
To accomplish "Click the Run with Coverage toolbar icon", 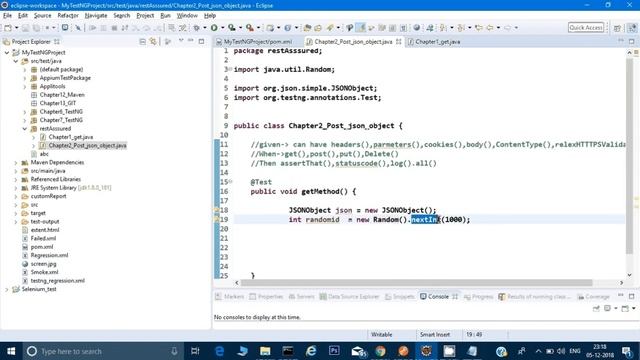I will [232, 28].
